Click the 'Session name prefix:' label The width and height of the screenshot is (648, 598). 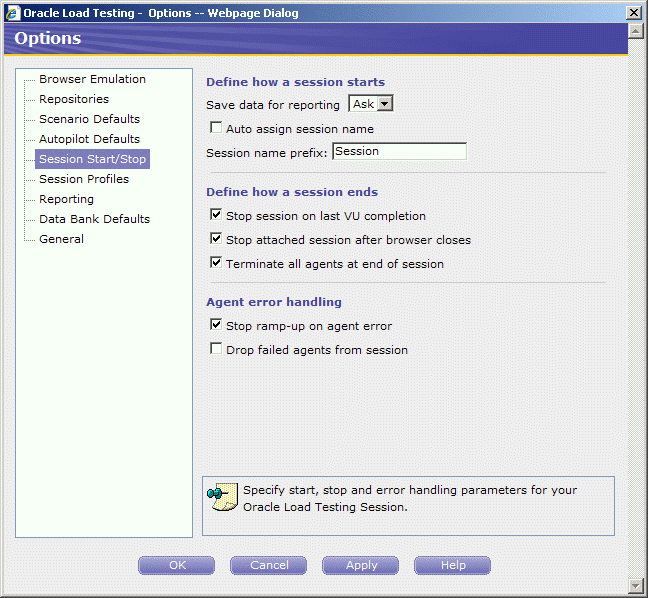pyautogui.click(x=267, y=153)
